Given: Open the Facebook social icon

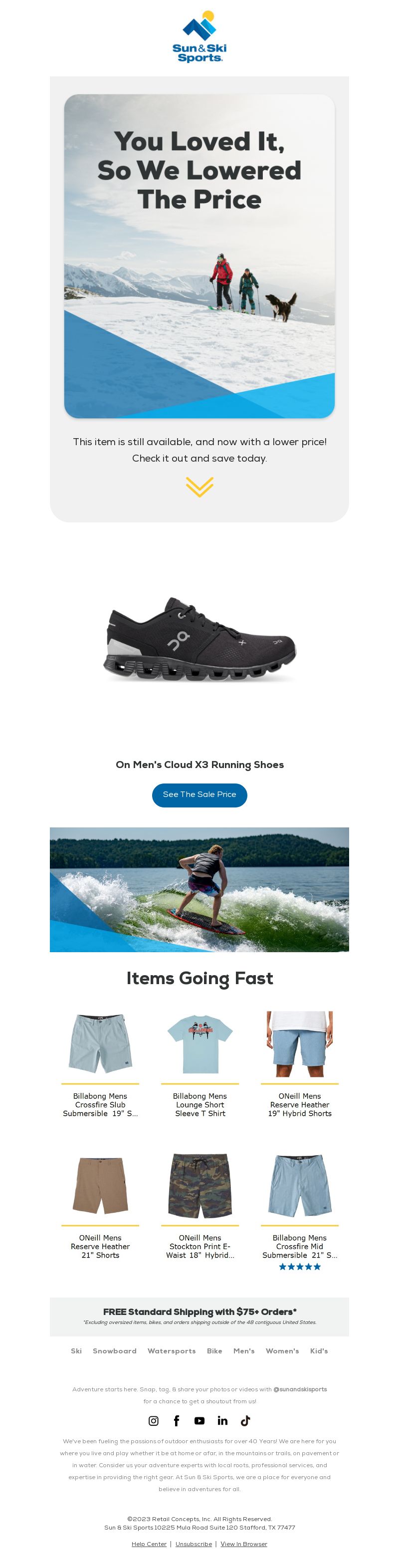Looking at the screenshot, I should tap(177, 1420).
